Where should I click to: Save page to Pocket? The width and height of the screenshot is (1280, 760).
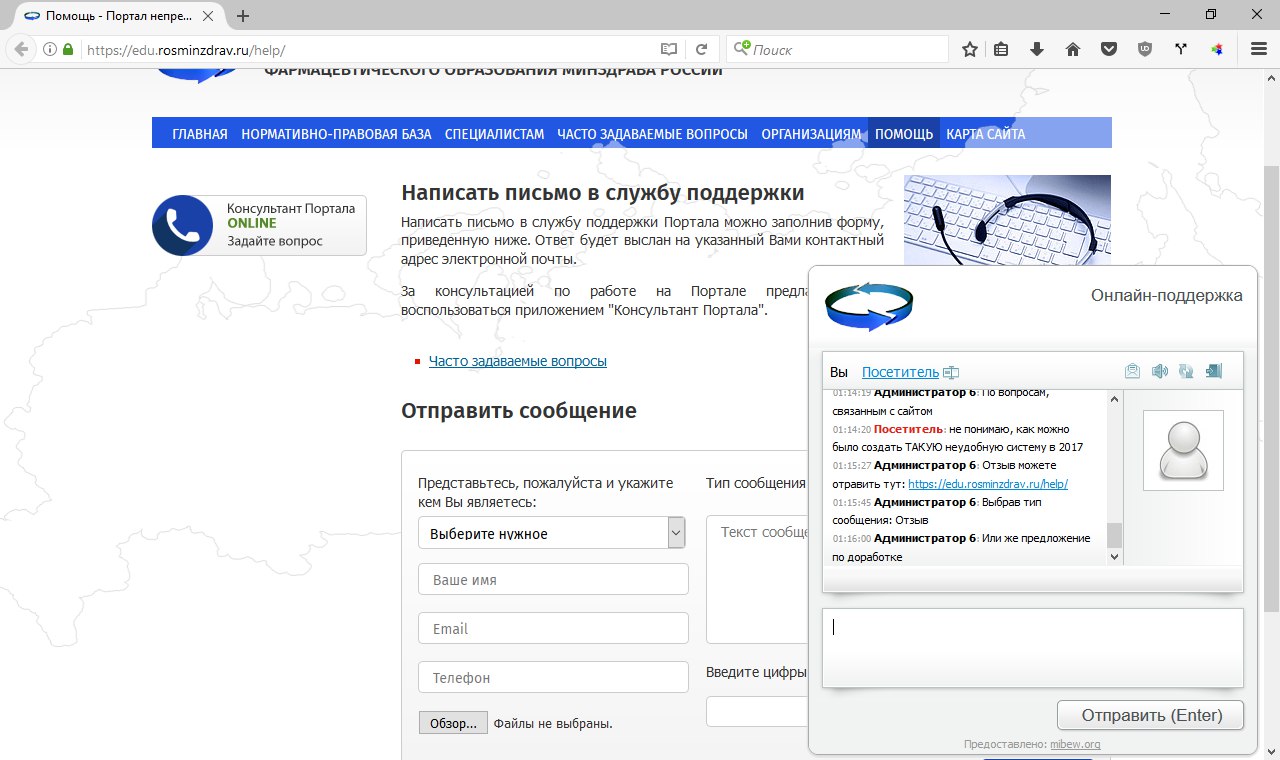click(1109, 49)
